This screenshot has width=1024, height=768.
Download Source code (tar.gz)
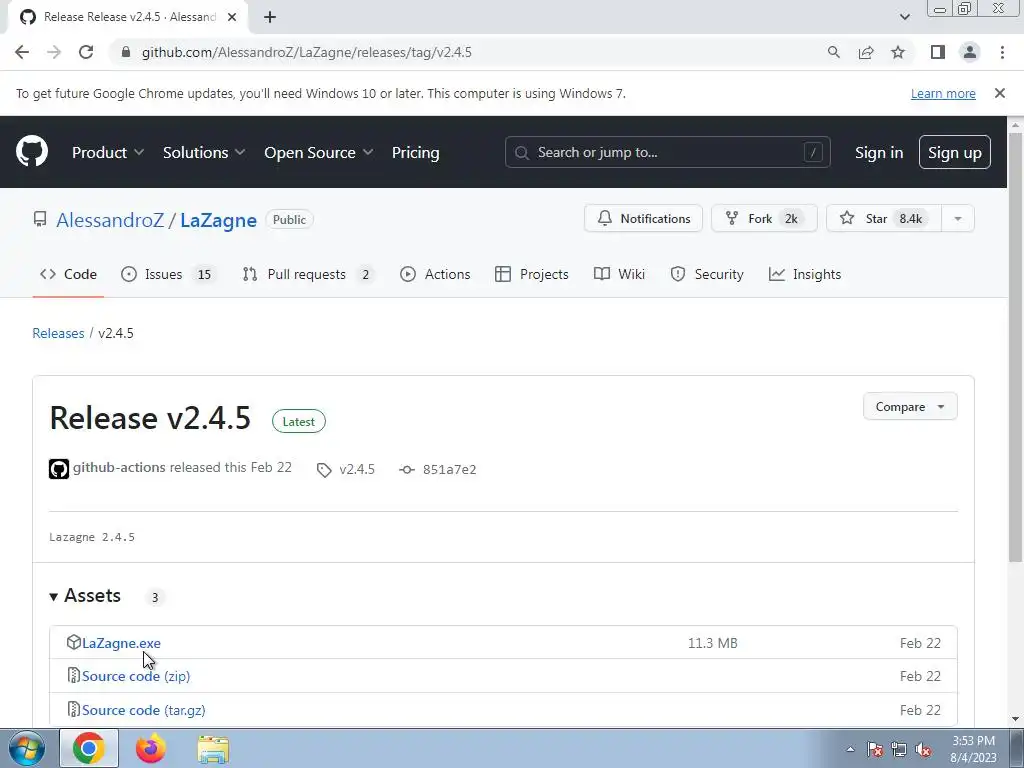144,710
